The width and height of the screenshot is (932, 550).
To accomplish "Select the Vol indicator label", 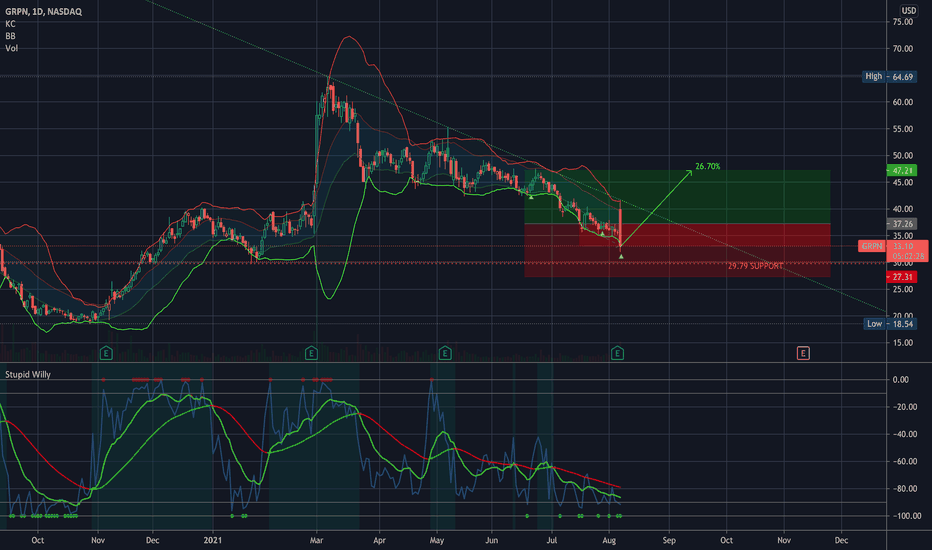I will (x=11, y=48).
